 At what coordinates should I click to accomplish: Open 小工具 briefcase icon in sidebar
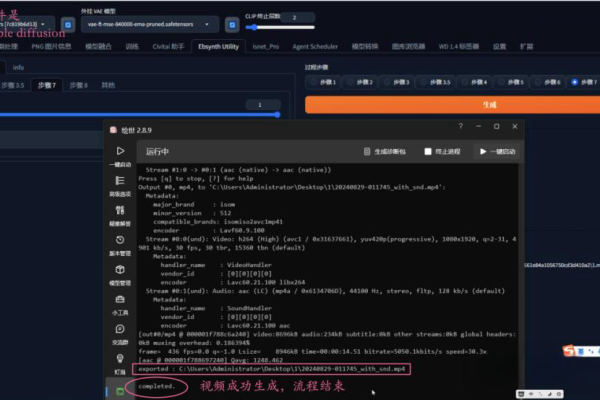[120, 299]
